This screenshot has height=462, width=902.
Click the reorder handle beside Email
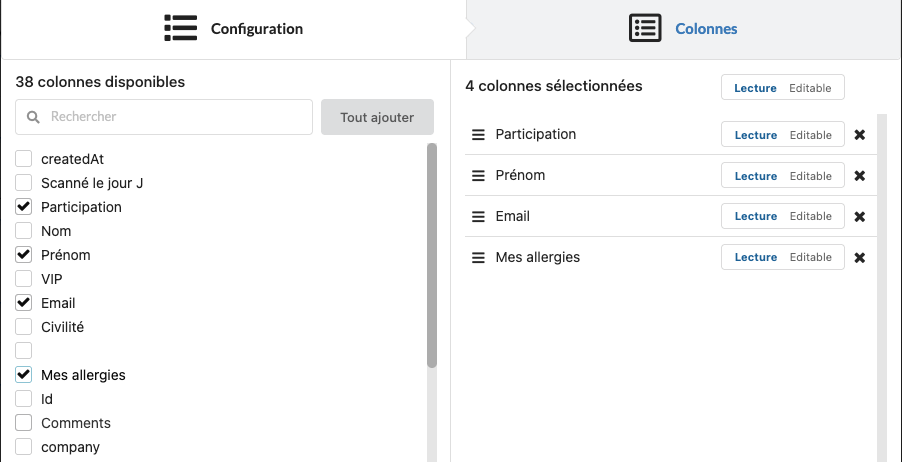(x=478, y=217)
